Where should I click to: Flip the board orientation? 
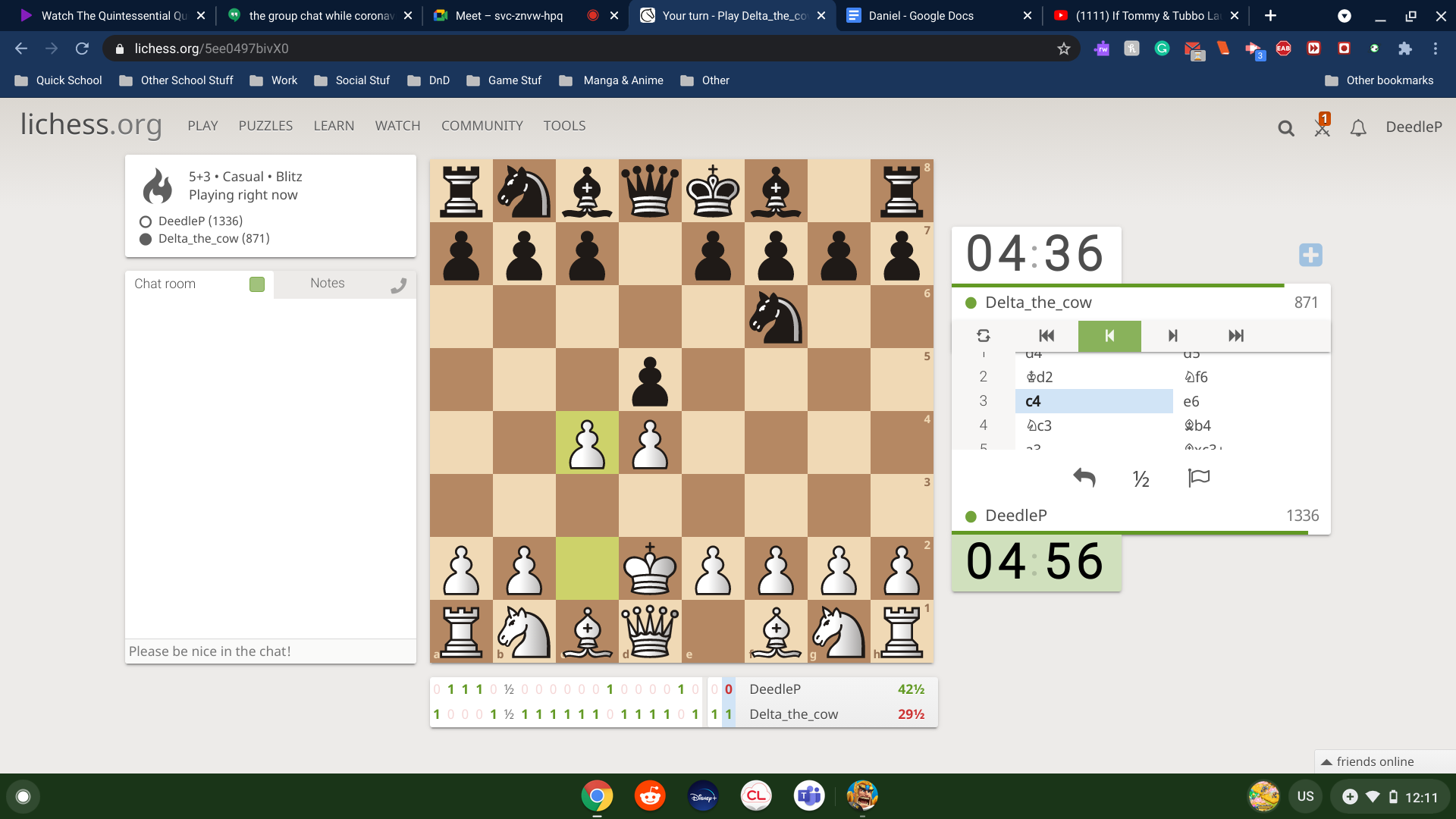pos(984,335)
